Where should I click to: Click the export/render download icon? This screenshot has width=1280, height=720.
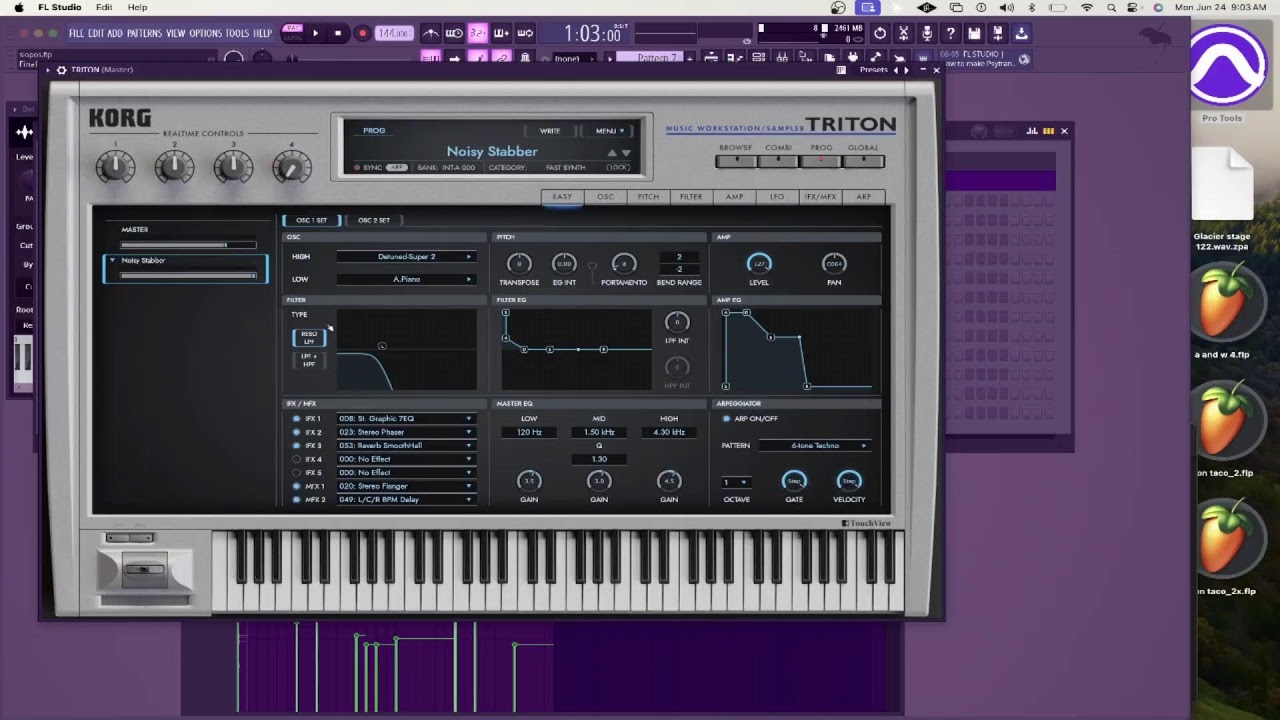click(x=1021, y=33)
